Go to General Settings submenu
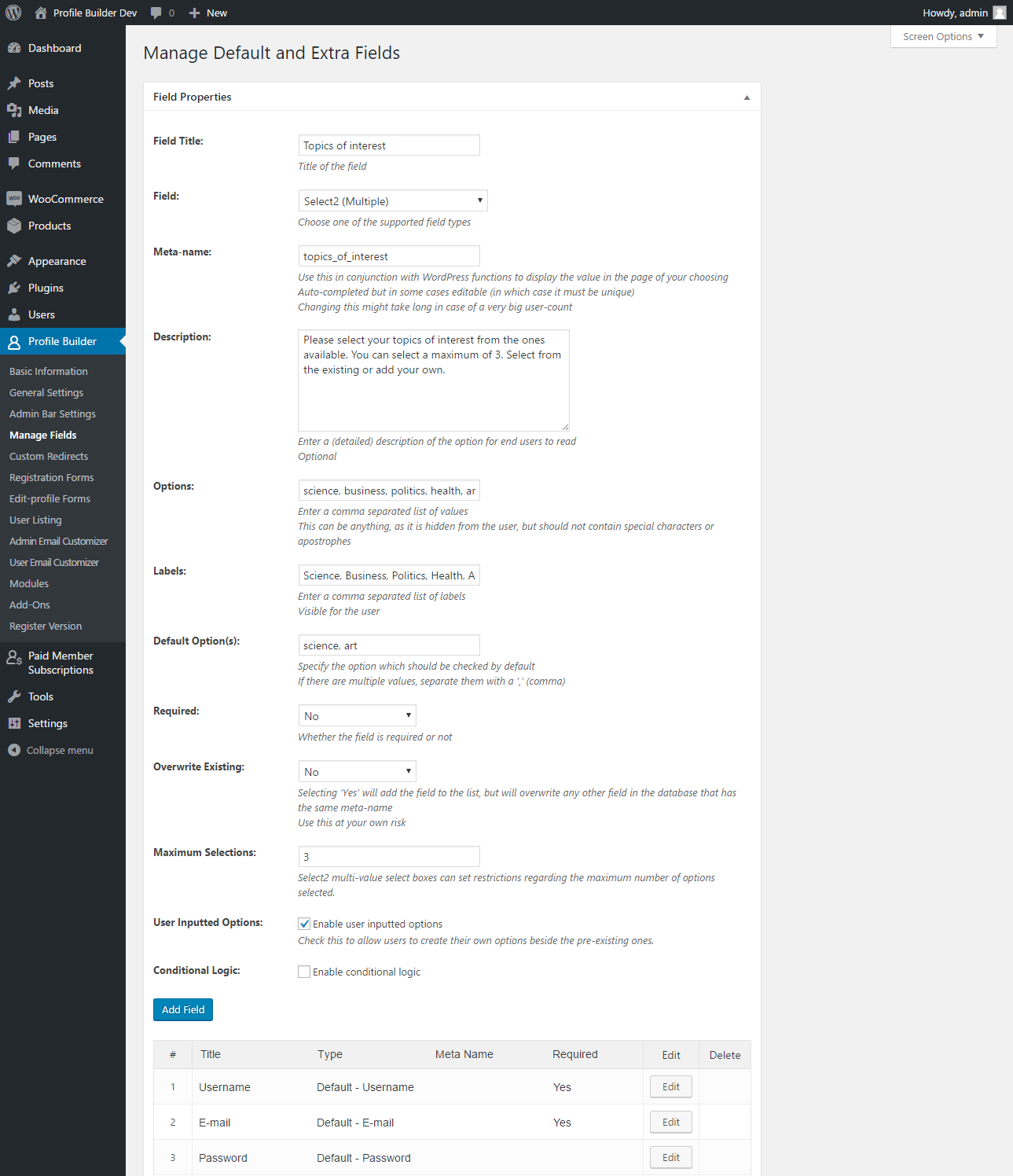 click(46, 392)
